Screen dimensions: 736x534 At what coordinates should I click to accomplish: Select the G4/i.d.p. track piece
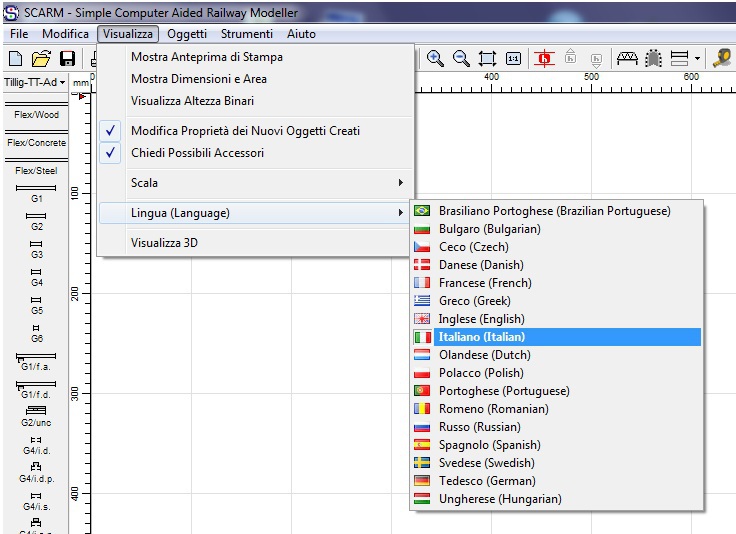36,473
